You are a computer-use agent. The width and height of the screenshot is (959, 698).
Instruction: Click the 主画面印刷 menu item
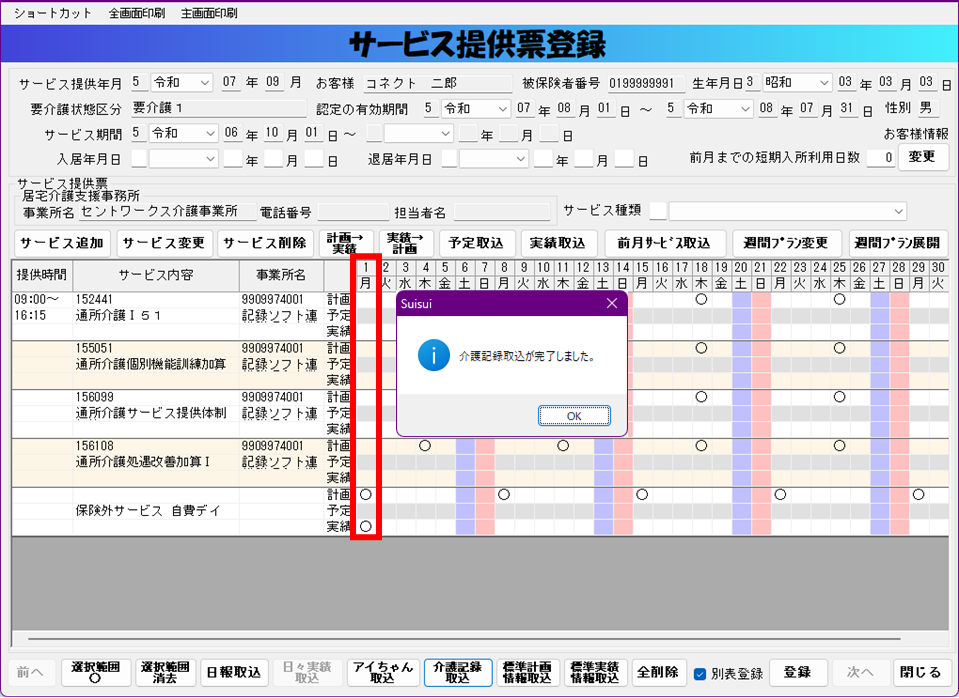point(209,13)
